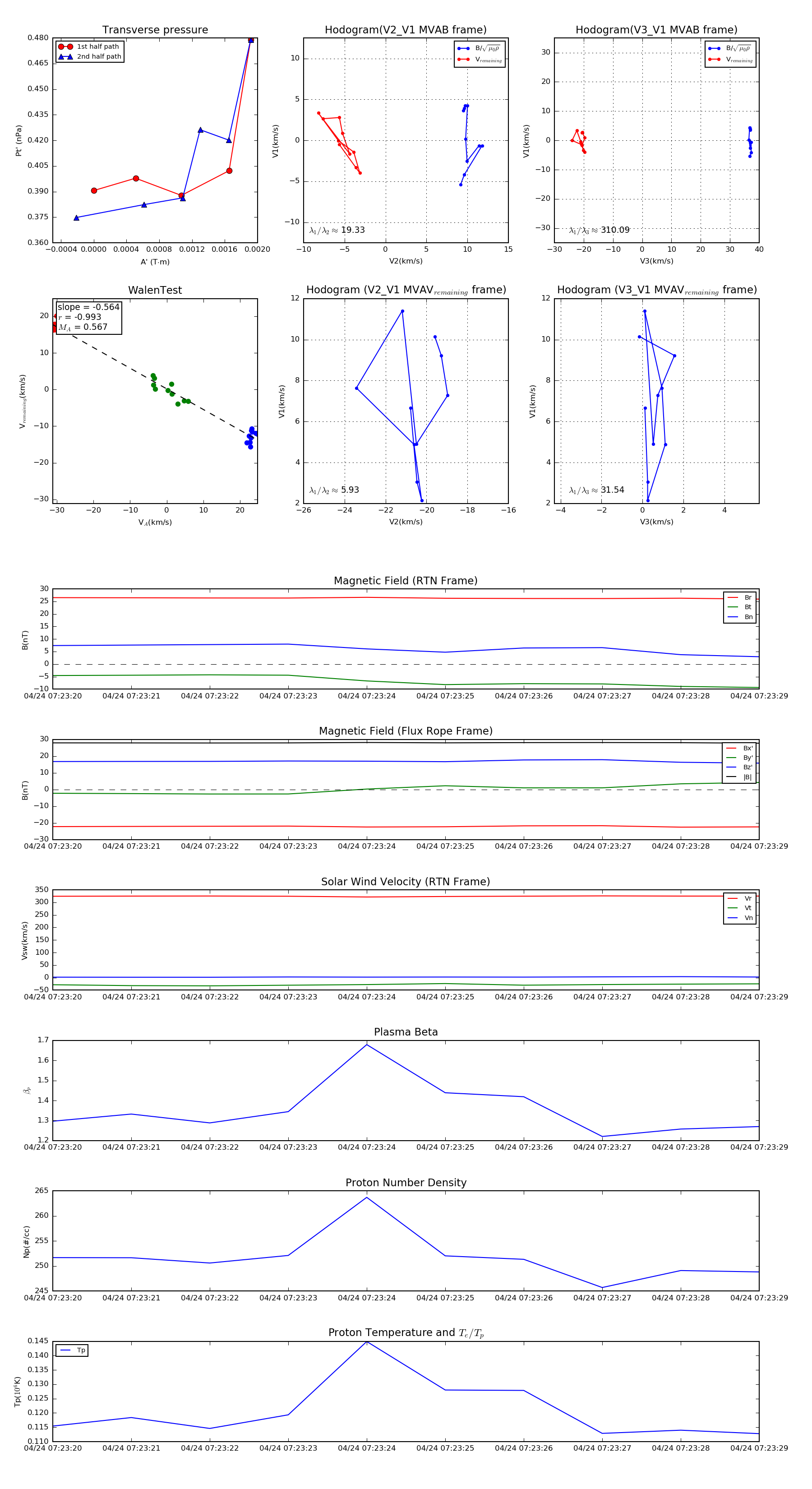Viewport: 812px width, 1489px height.
Task: Click the 'Tp(10^6K)' y-axis label
Action: click(17, 1392)
